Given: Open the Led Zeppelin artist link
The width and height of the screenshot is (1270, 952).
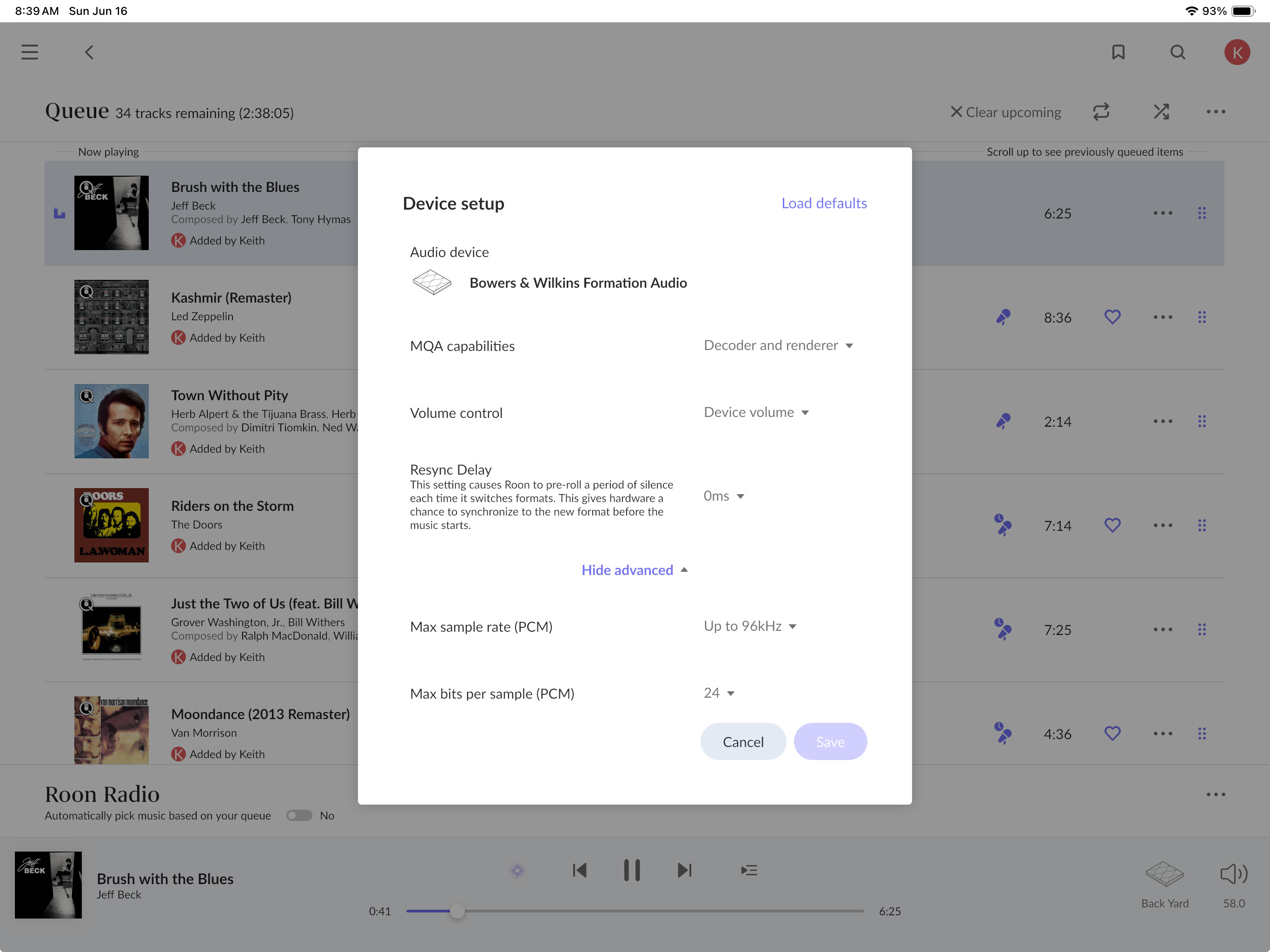Looking at the screenshot, I should click(x=202, y=317).
